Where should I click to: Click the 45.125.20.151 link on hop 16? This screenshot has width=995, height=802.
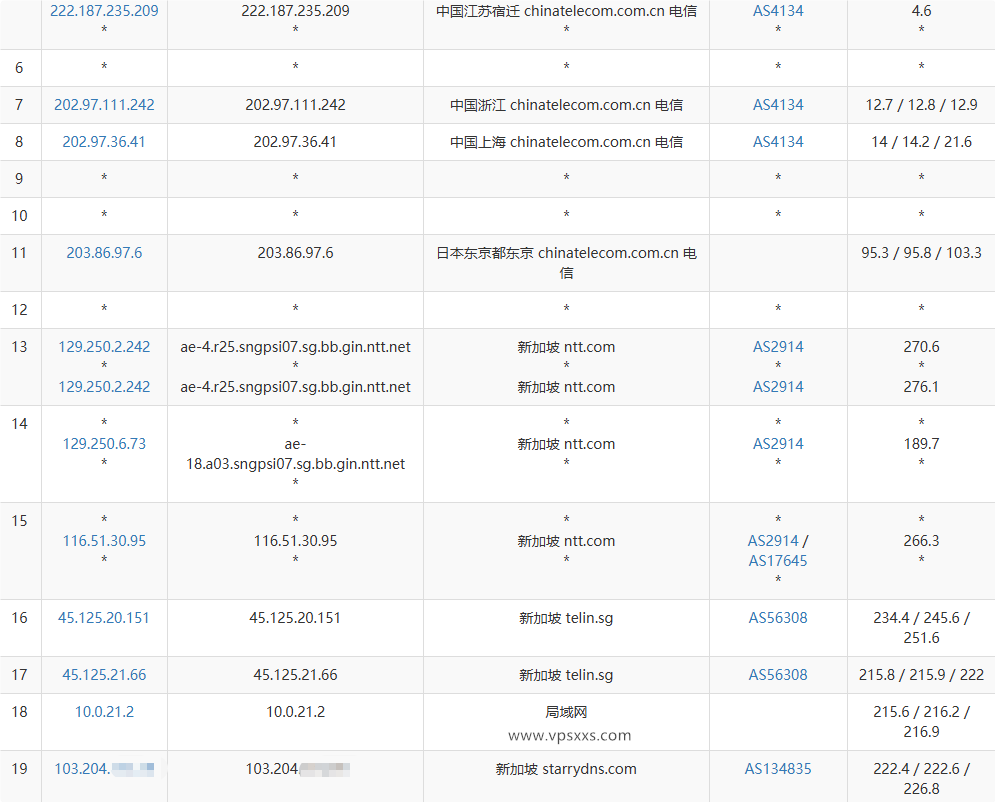click(x=103, y=617)
